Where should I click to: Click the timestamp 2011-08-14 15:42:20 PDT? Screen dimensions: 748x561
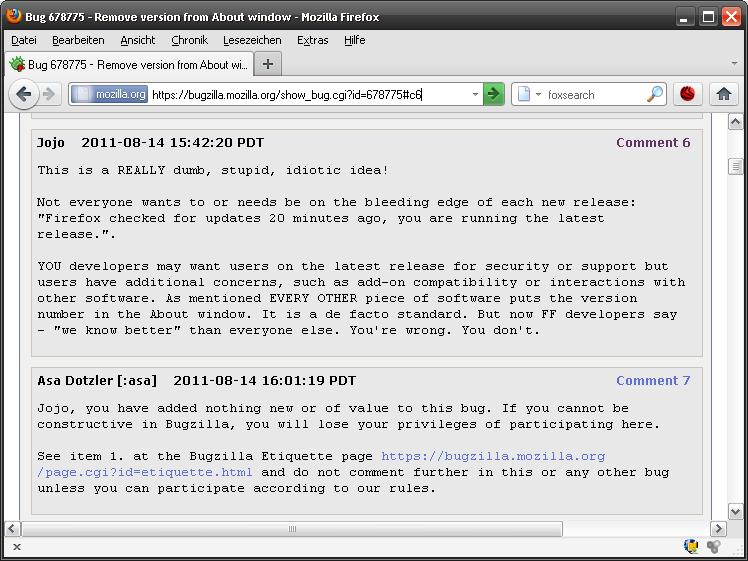tap(172, 143)
